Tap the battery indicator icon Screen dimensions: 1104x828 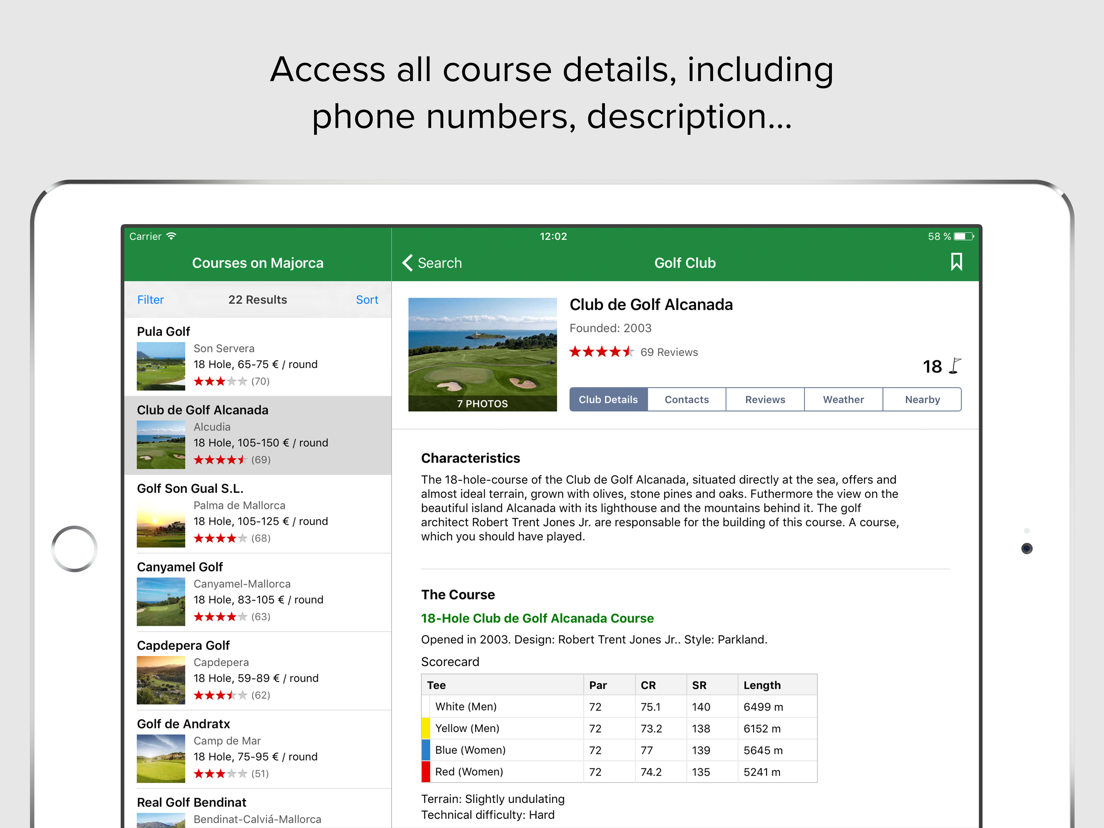tap(964, 237)
